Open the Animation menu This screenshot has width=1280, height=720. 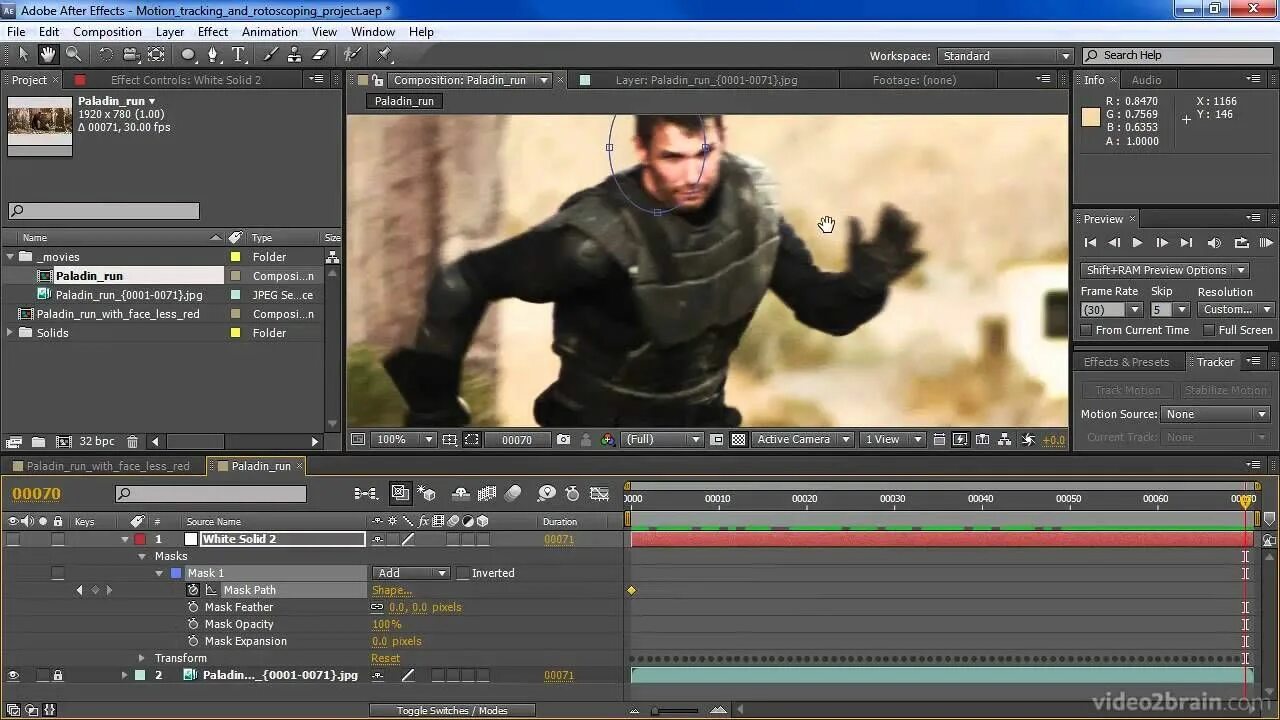tap(270, 32)
